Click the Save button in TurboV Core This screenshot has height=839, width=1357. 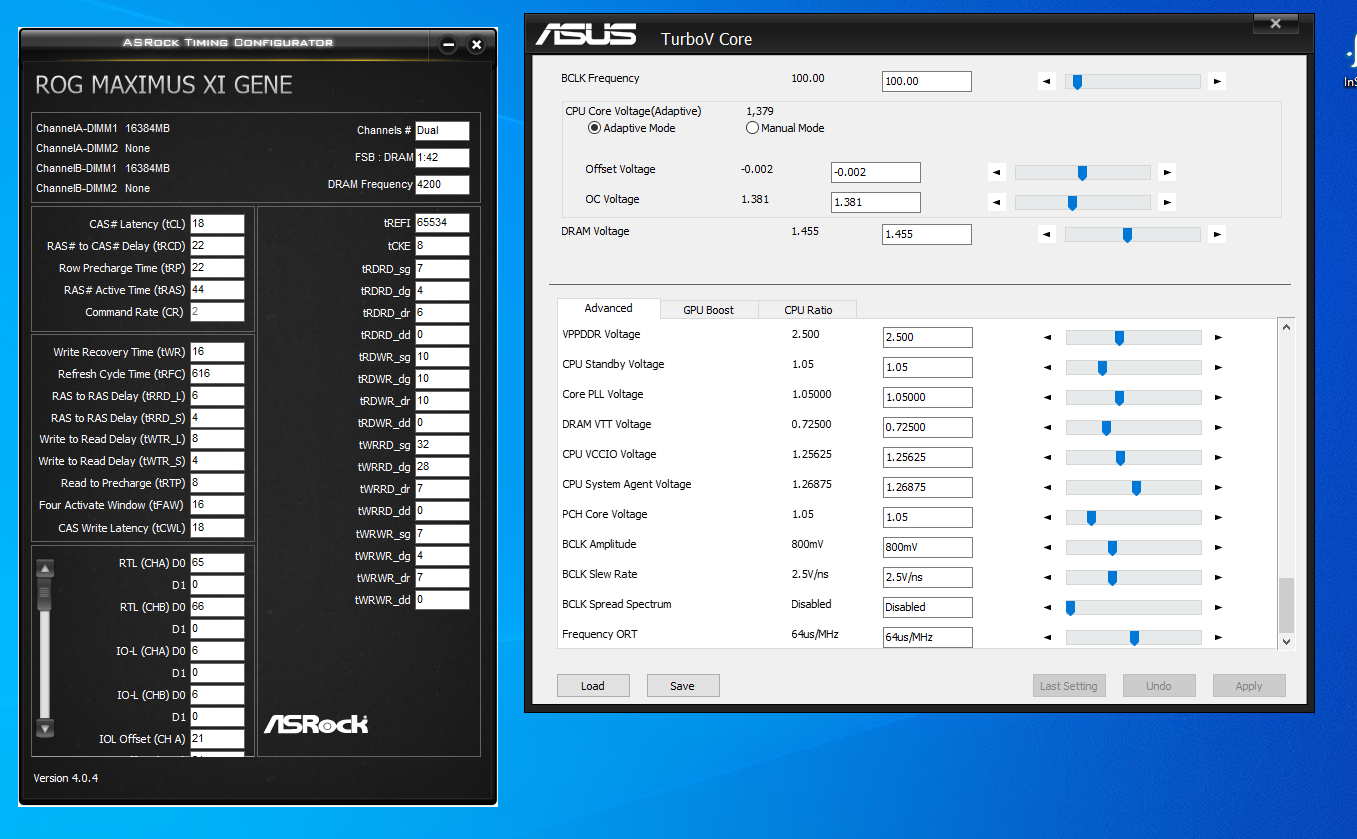tap(683, 686)
